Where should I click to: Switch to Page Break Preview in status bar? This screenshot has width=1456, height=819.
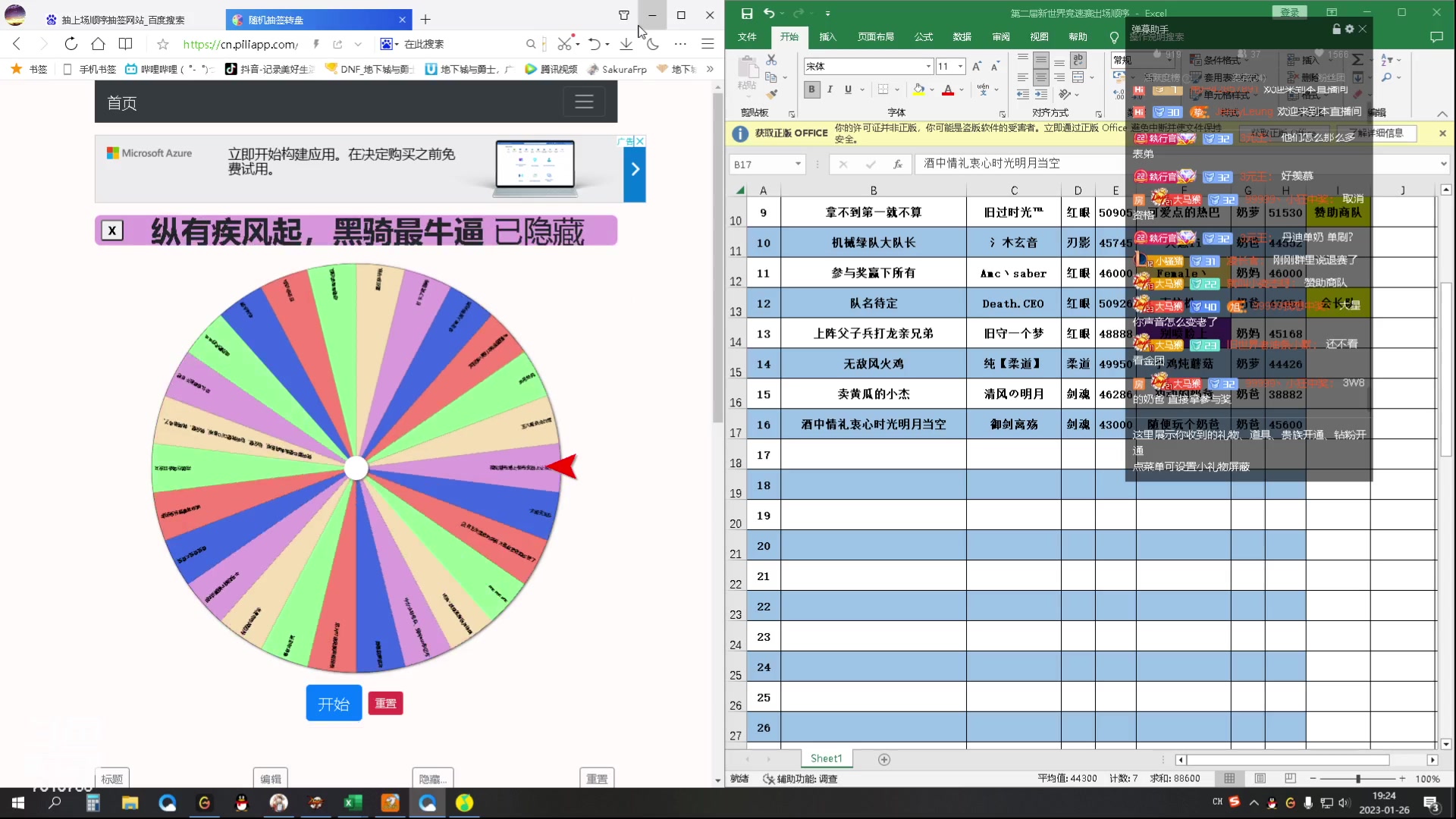pyautogui.click(x=1290, y=779)
